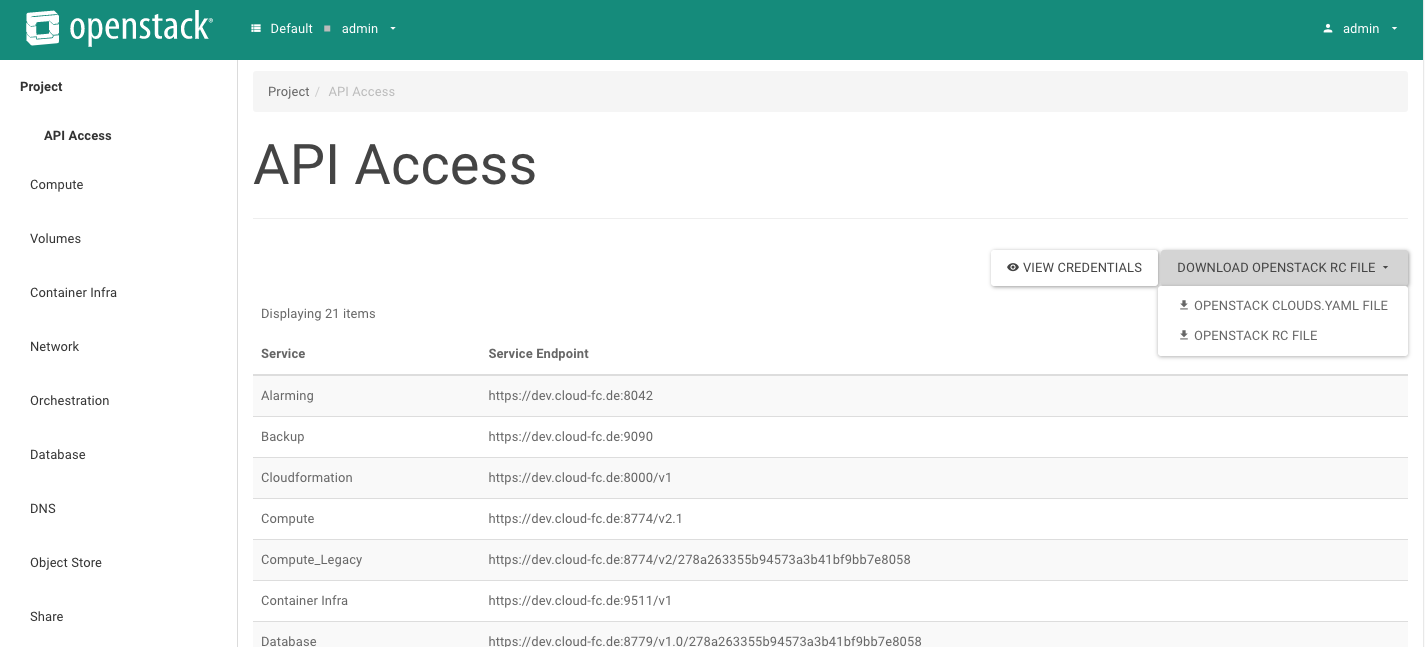Select OpenStack RC File menu entry
1425x647 pixels.
point(1283,336)
